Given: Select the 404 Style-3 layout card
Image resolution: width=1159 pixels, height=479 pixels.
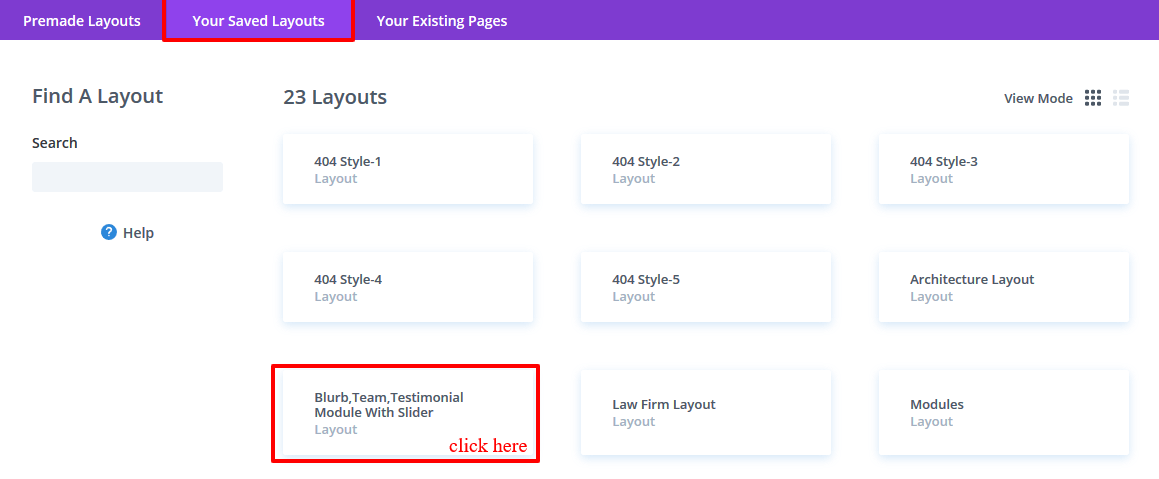Looking at the screenshot, I should click(1004, 169).
